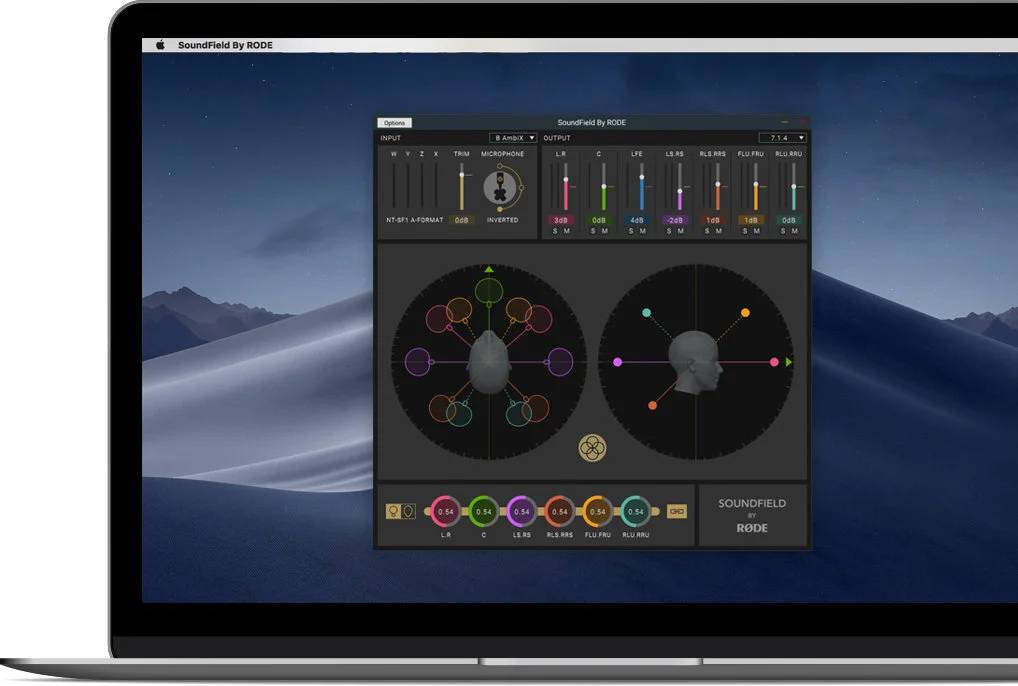Image resolution: width=1018 pixels, height=686 pixels.
Task: Click the input TRIM fader handle
Action: pos(462,175)
